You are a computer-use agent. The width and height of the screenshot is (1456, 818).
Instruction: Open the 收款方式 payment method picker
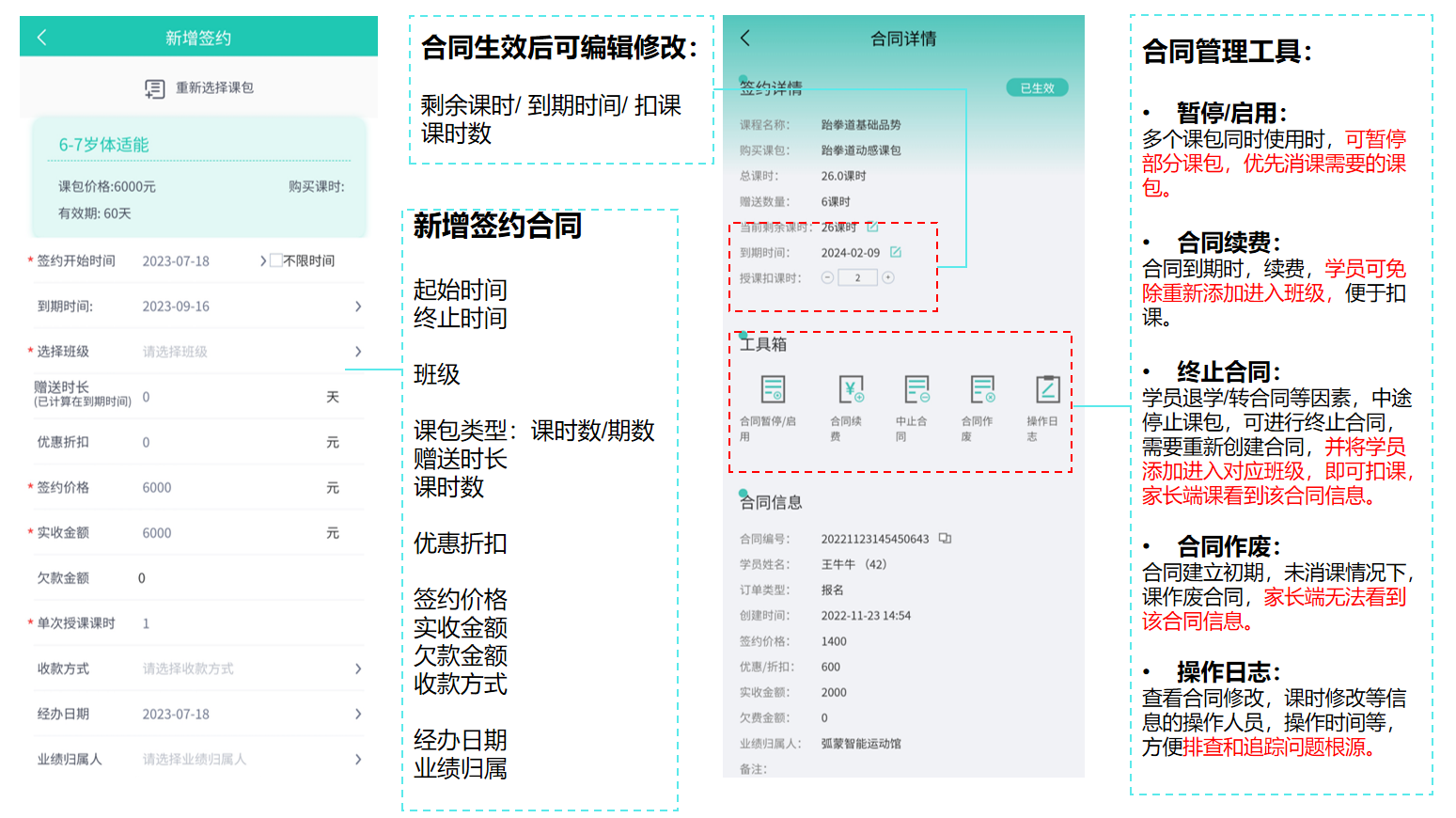357,669
